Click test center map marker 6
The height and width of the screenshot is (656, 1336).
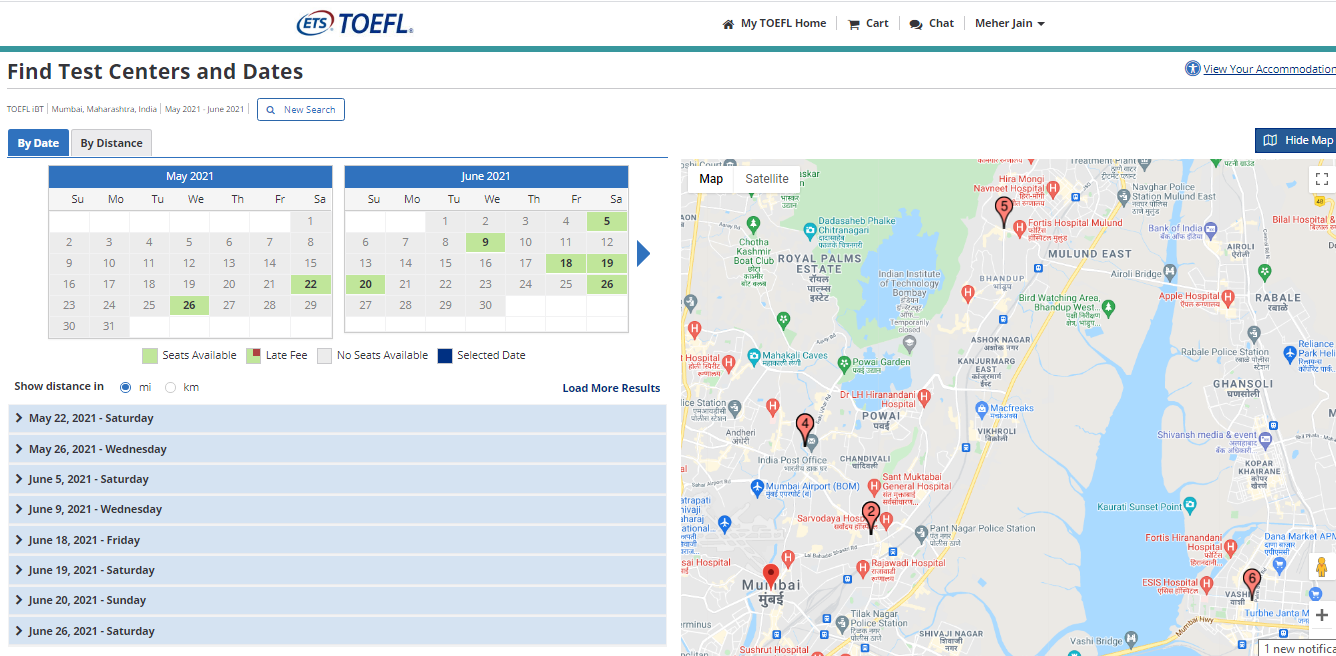[x=1251, y=582]
